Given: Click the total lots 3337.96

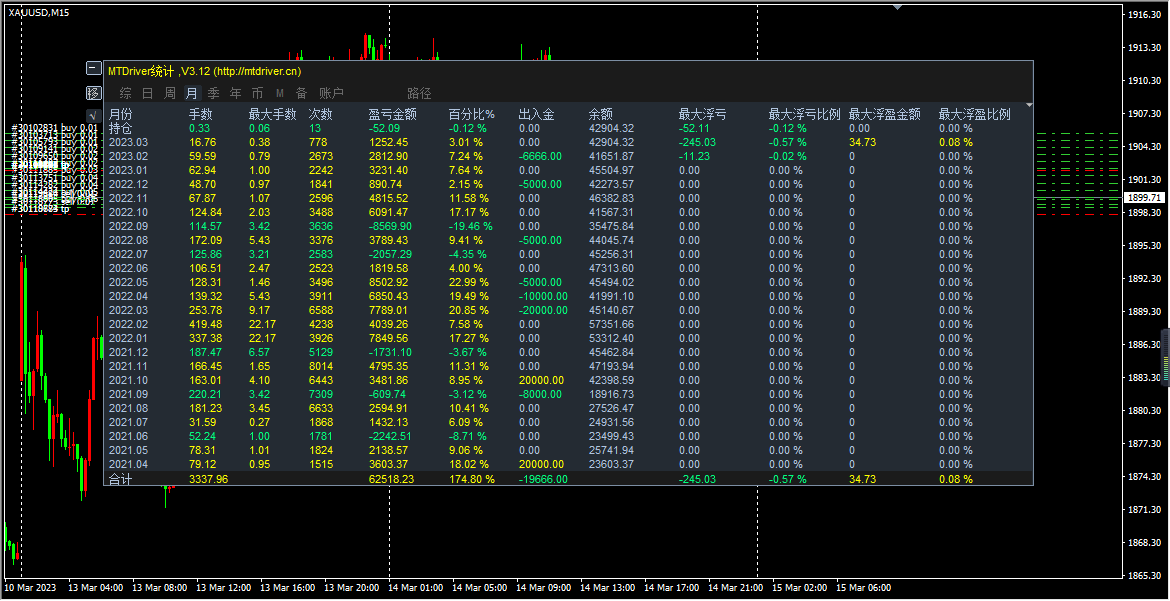Looking at the screenshot, I should click(208, 479).
